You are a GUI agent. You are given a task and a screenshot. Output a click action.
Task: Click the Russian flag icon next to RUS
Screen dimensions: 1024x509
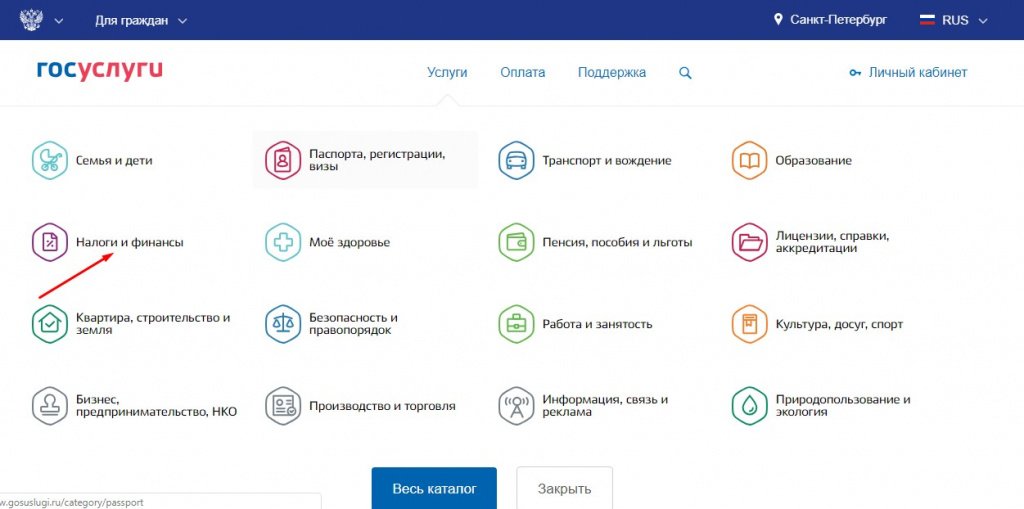(927, 20)
